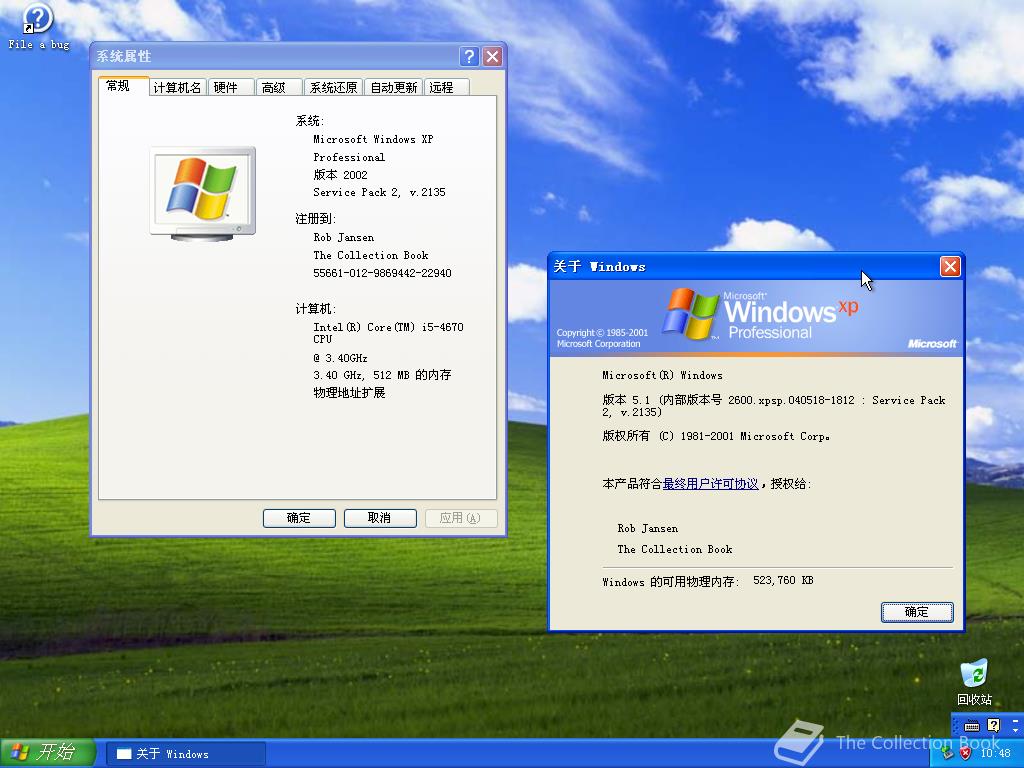Image resolution: width=1024 pixels, height=768 pixels.
Task: Click the 关于 Windows title bar
Action: point(744,266)
